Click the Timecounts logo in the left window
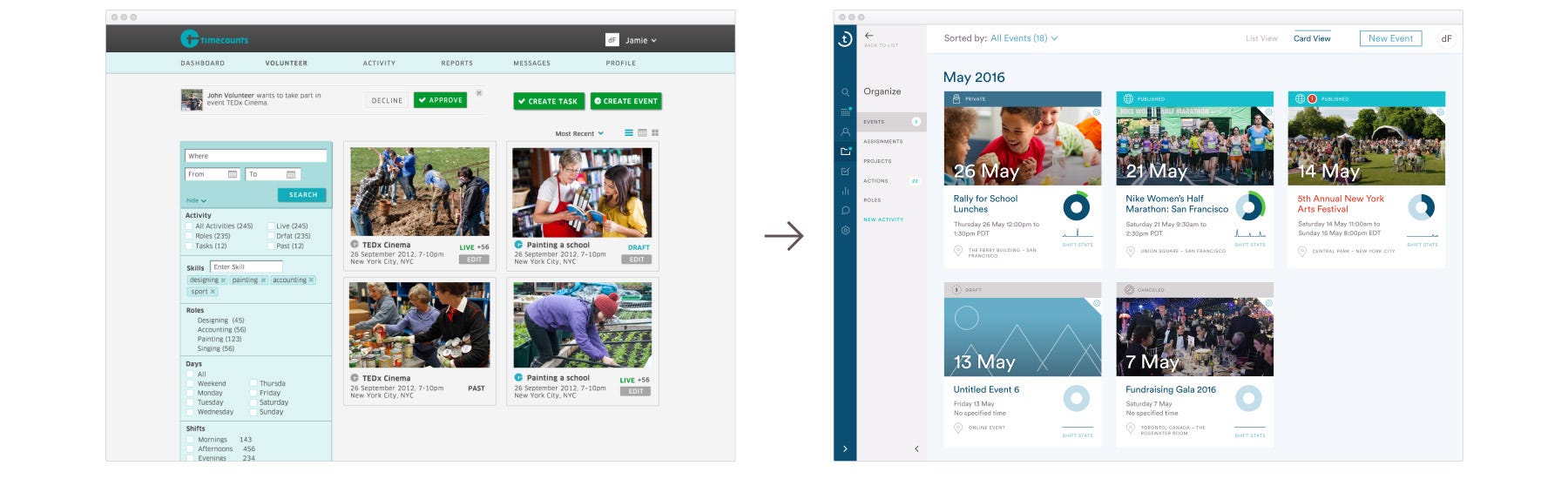This screenshot has height=479, width=1568. pos(214,39)
